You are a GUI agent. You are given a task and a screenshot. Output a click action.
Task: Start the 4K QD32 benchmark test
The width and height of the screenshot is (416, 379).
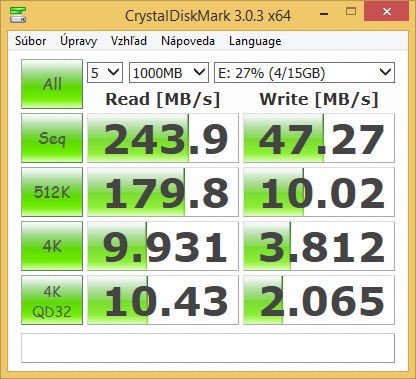coord(52,300)
